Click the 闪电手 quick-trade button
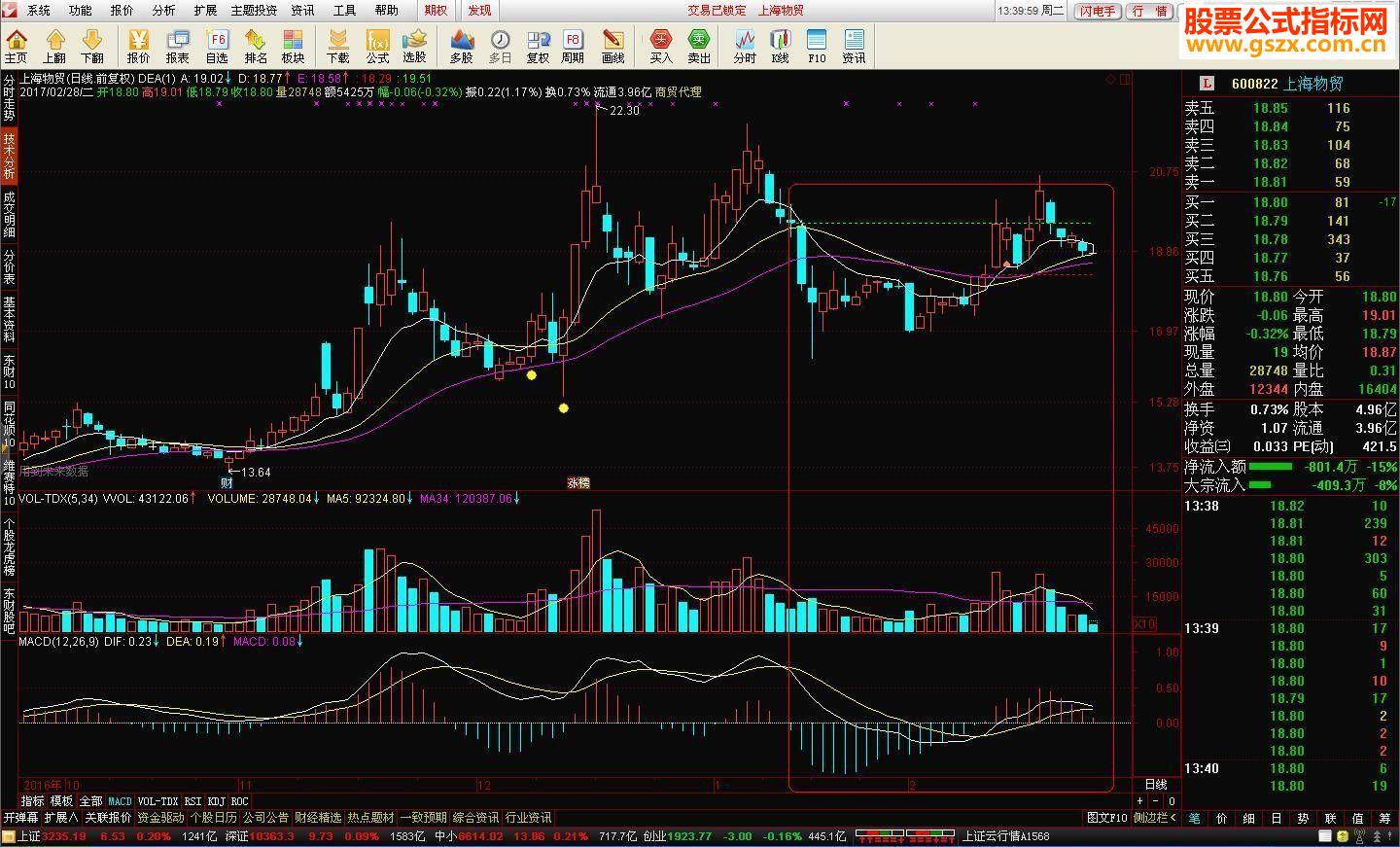Viewport: 1400px width, 847px height. (x=1098, y=11)
